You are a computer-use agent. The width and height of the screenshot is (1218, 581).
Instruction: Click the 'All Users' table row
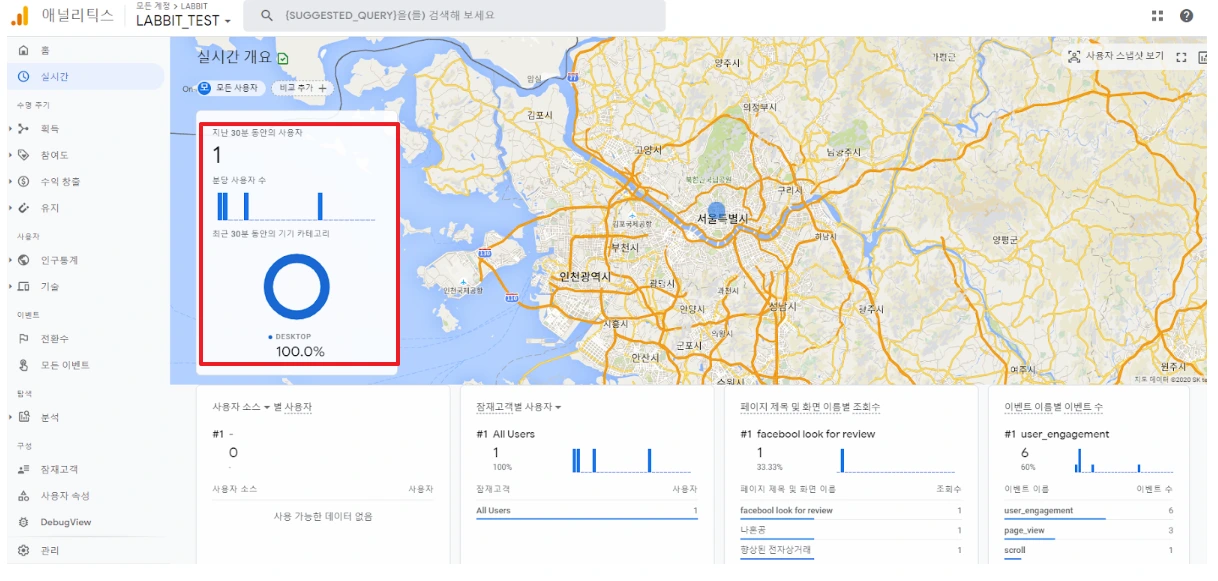pyautogui.click(x=587, y=511)
